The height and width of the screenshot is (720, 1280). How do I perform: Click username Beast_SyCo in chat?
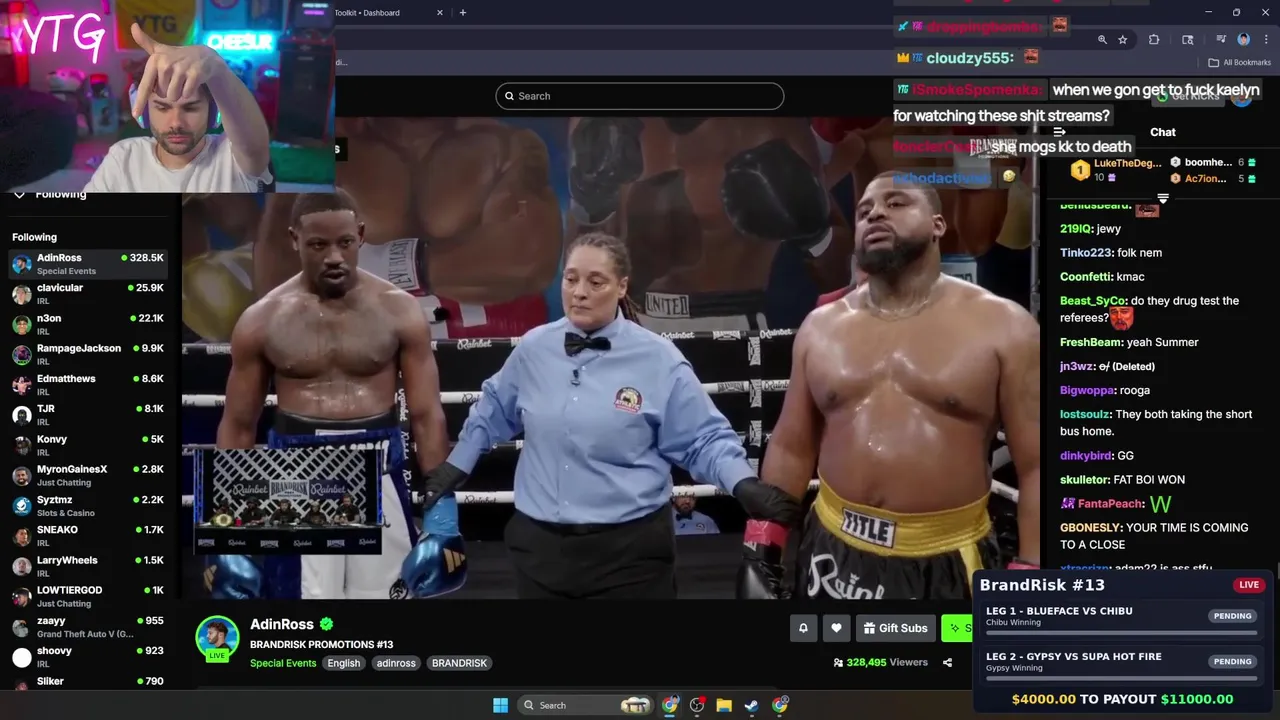1093,301
